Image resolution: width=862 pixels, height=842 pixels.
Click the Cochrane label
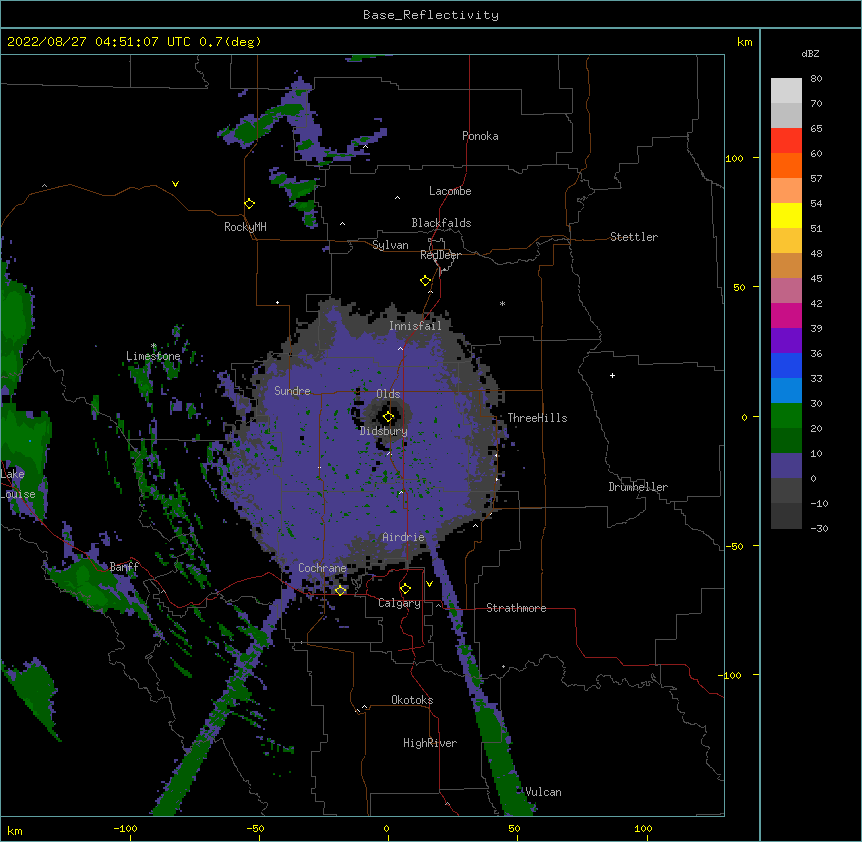[322, 568]
